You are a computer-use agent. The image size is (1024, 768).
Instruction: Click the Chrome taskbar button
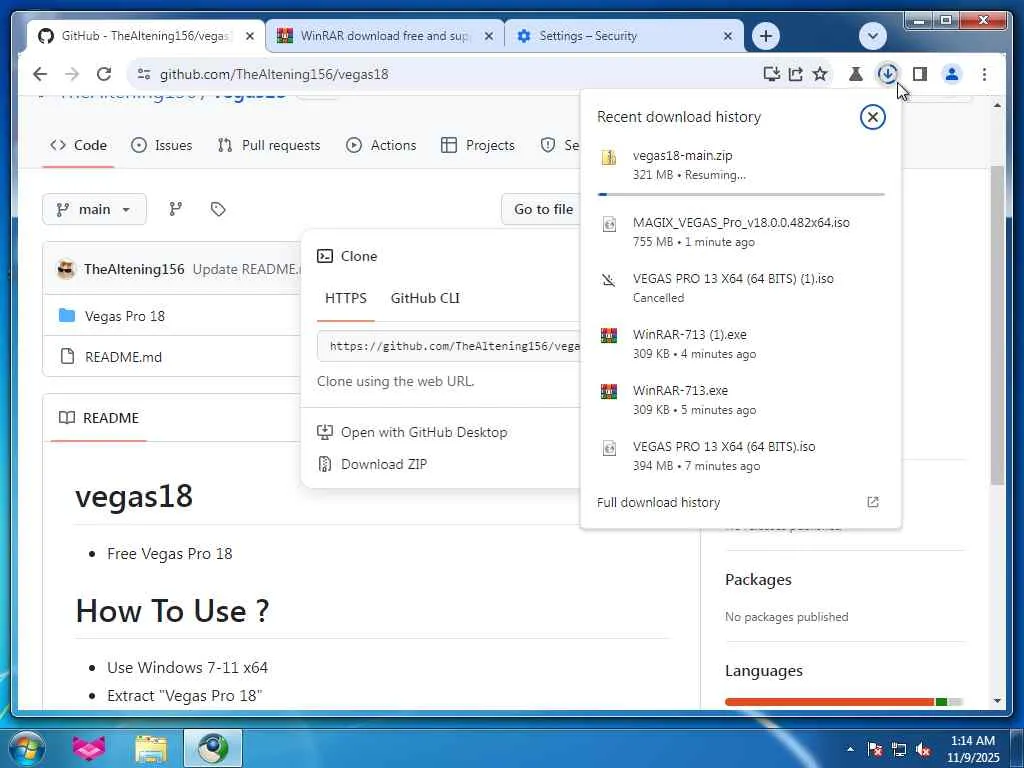click(x=213, y=748)
